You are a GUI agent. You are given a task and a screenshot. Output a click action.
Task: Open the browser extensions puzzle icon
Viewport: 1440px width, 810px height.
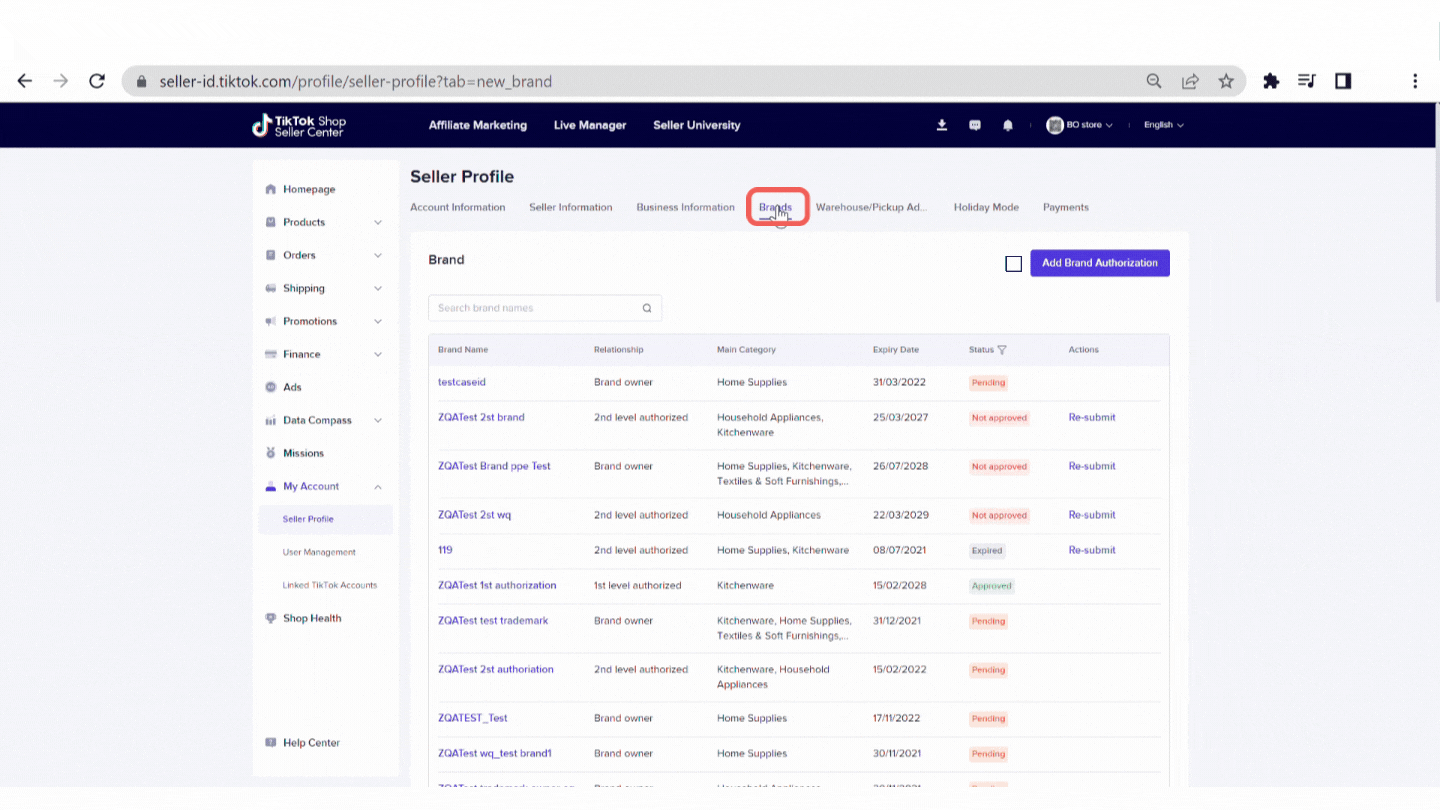click(1271, 81)
